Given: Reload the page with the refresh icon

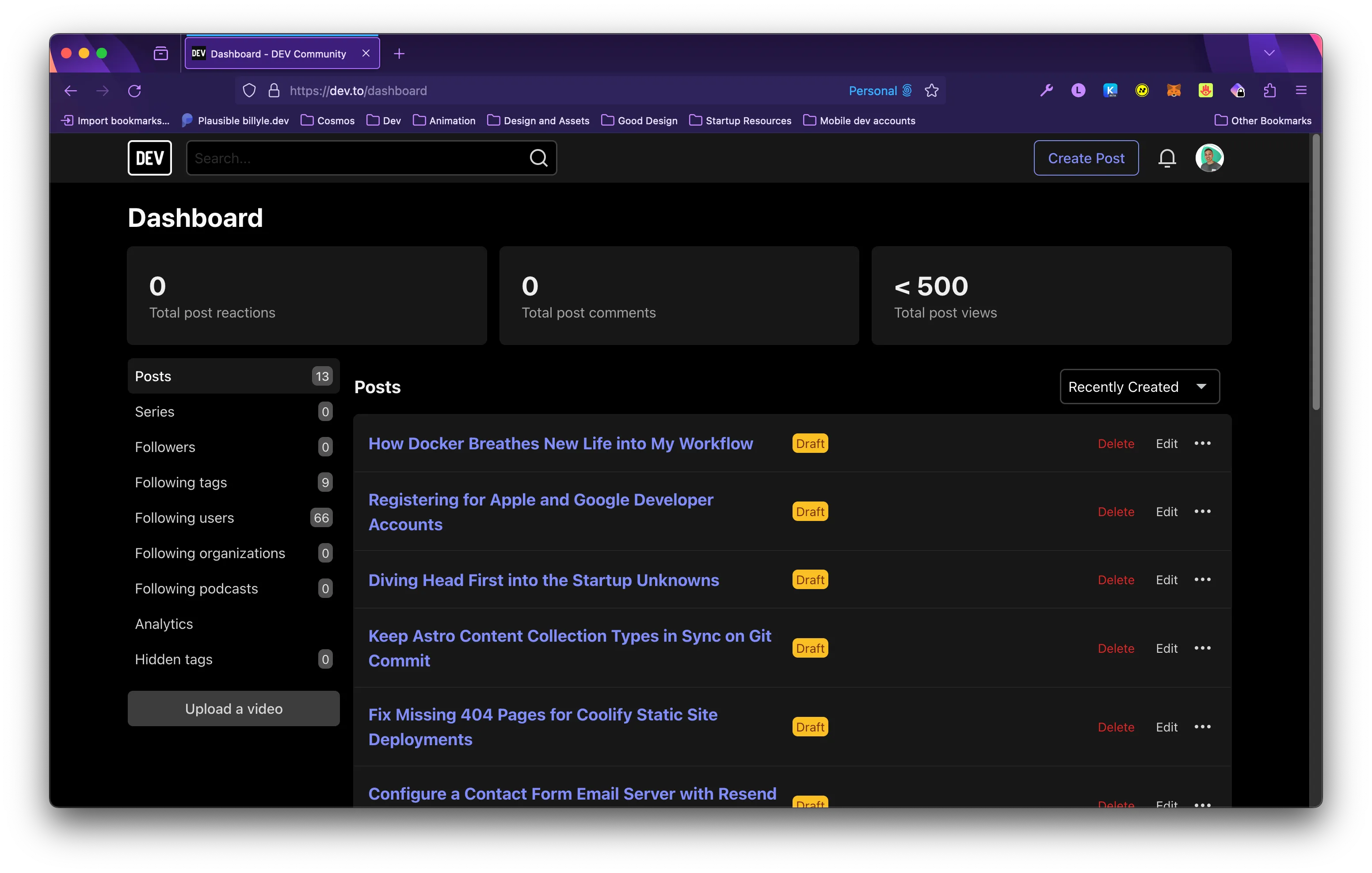Looking at the screenshot, I should click(134, 91).
